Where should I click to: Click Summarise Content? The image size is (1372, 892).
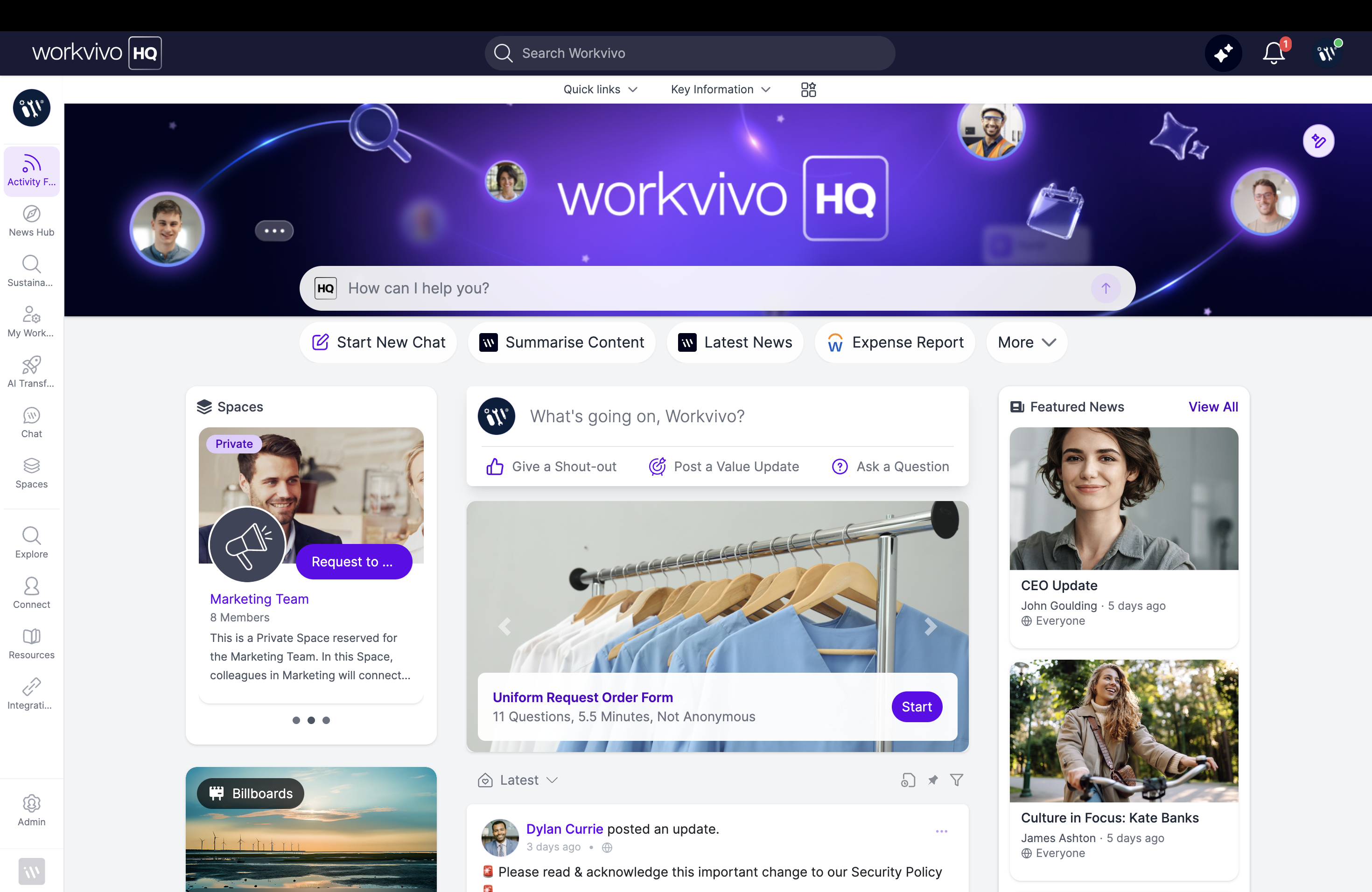(561, 342)
